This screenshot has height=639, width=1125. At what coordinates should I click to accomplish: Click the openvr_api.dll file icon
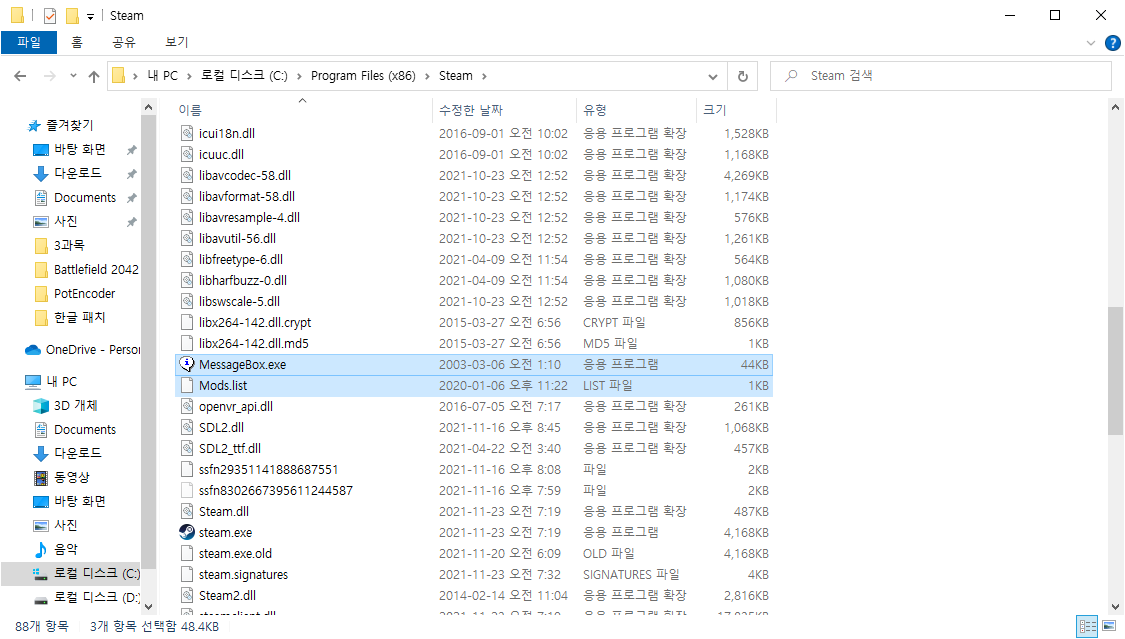[187, 407]
